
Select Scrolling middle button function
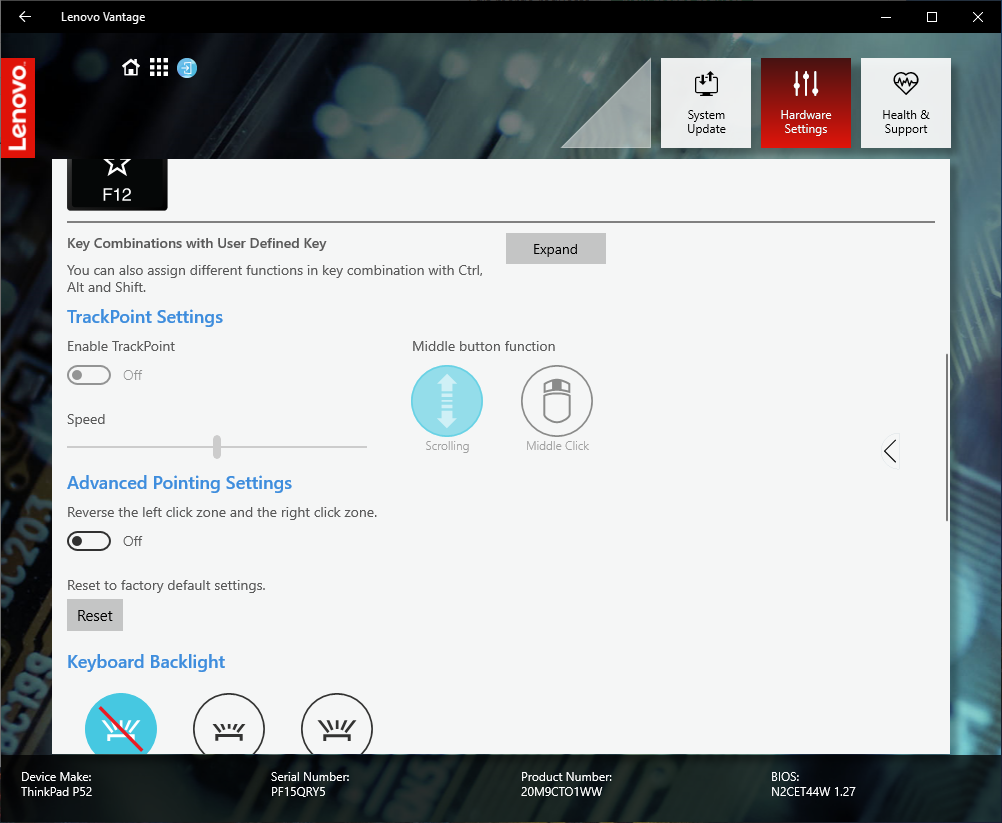tap(447, 401)
